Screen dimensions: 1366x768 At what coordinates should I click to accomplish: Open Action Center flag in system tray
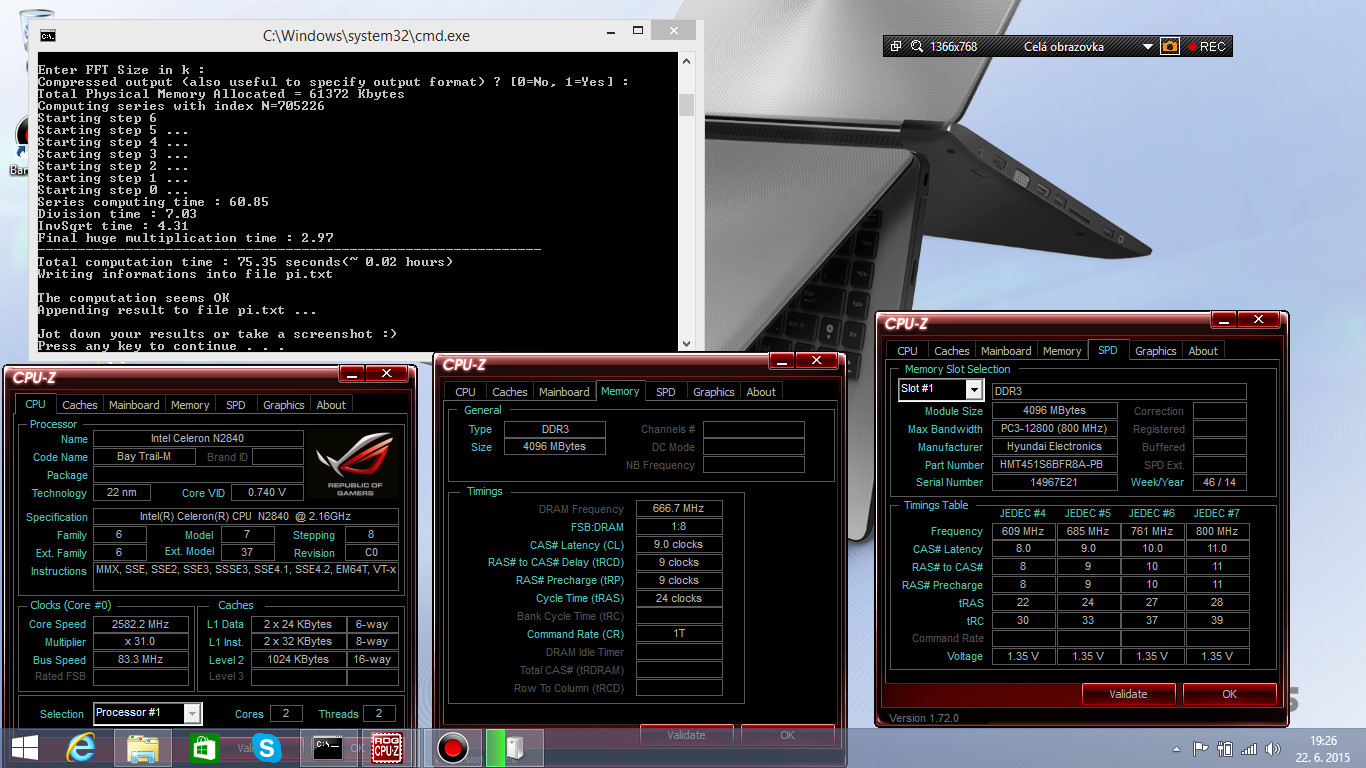pos(1202,748)
